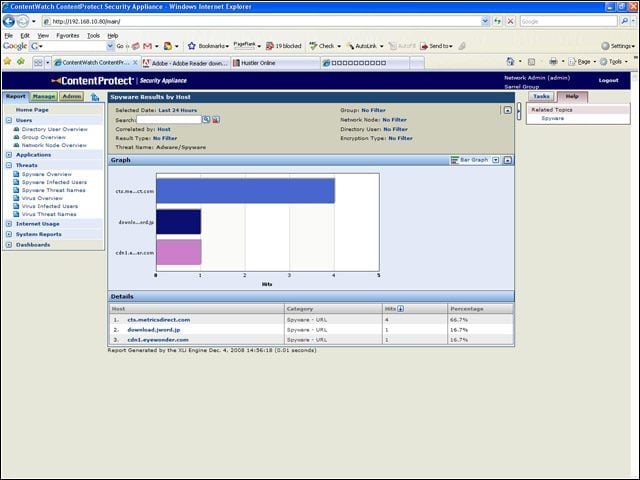Click the Home icon in command bar
The width and height of the screenshot is (640, 480).
(x=510, y=62)
